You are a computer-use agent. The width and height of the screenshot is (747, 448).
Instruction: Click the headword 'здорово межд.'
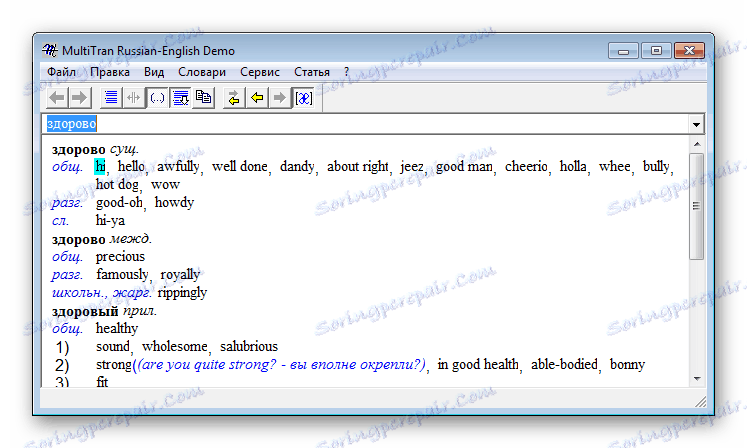[101, 239]
